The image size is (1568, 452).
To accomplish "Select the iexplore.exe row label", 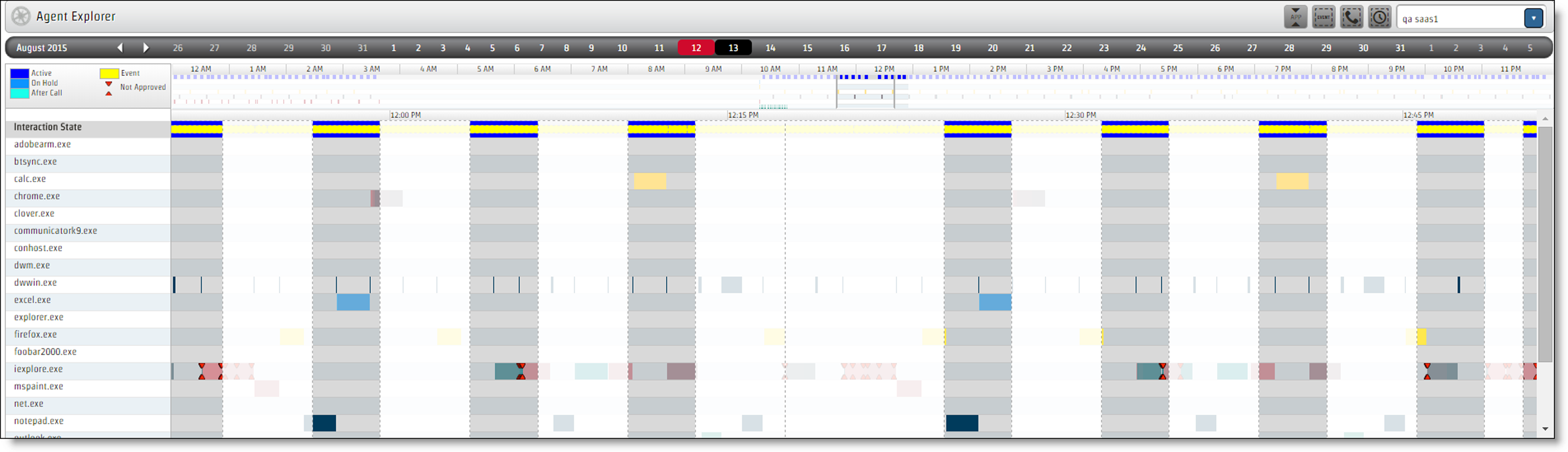I will [38, 369].
